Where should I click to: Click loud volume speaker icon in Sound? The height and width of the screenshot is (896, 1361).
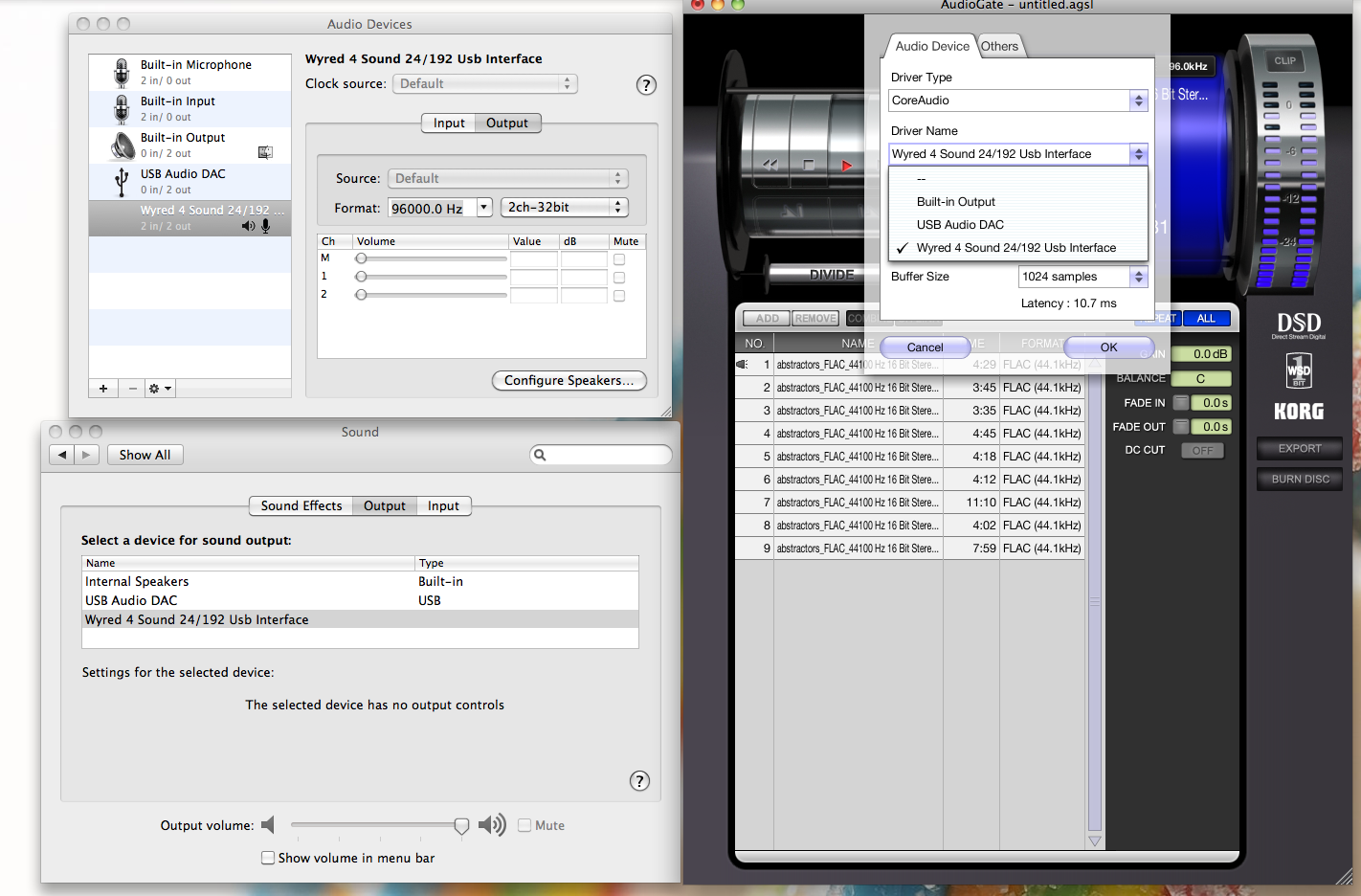coord(492,825)
